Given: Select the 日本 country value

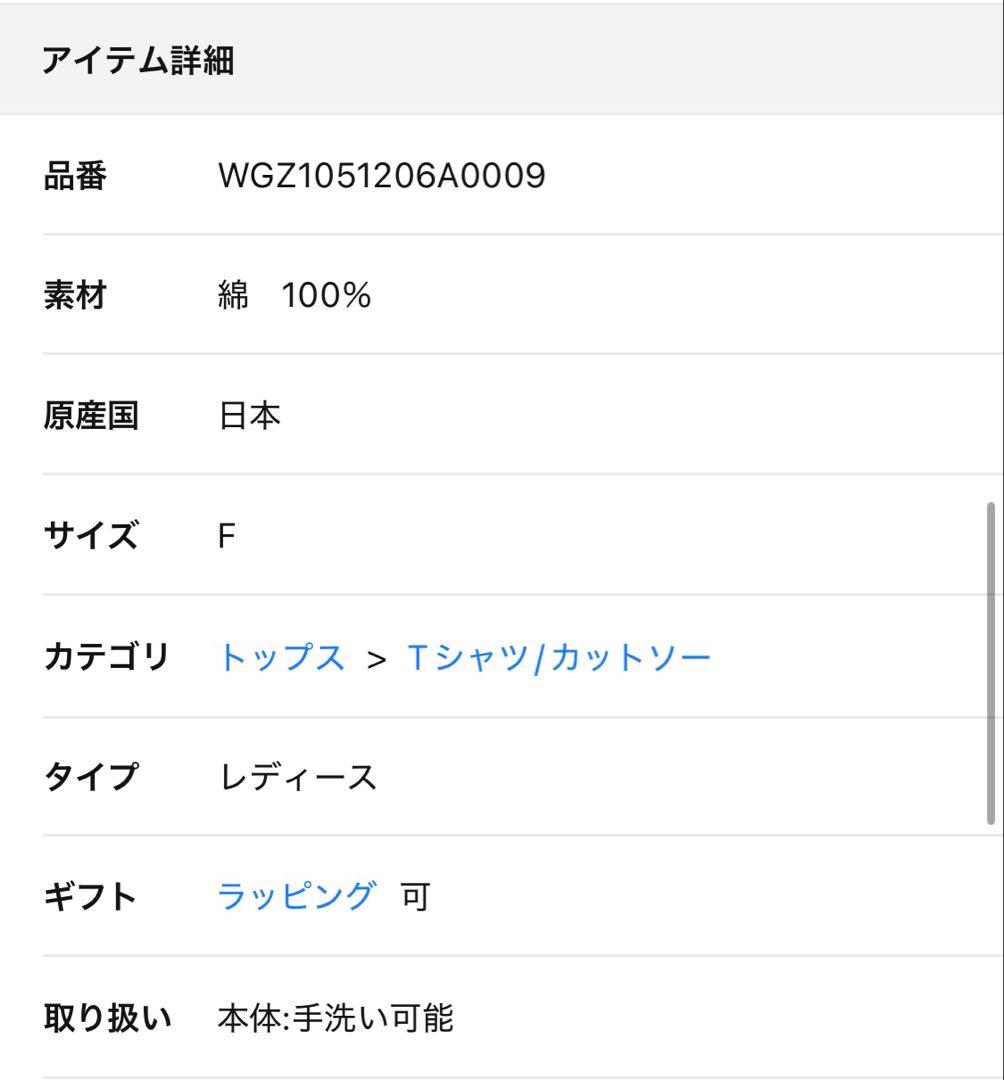Looking at the screenshot, I should coord(249,415).
